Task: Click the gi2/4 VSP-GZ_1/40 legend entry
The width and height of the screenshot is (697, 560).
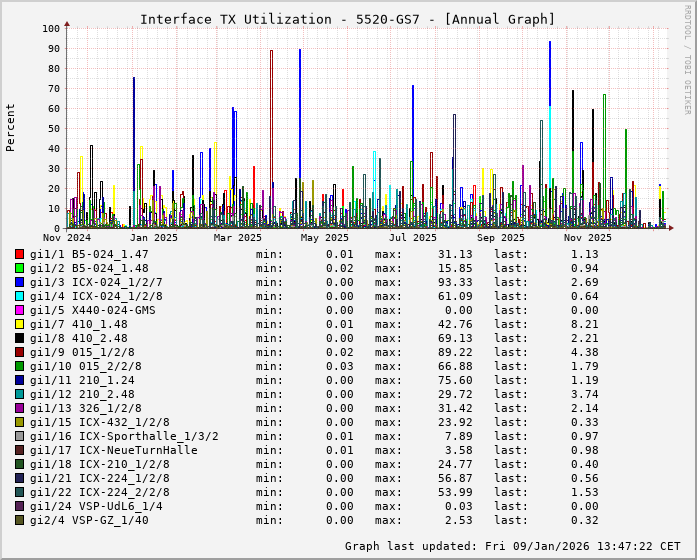Action: (x=89, y=520)
